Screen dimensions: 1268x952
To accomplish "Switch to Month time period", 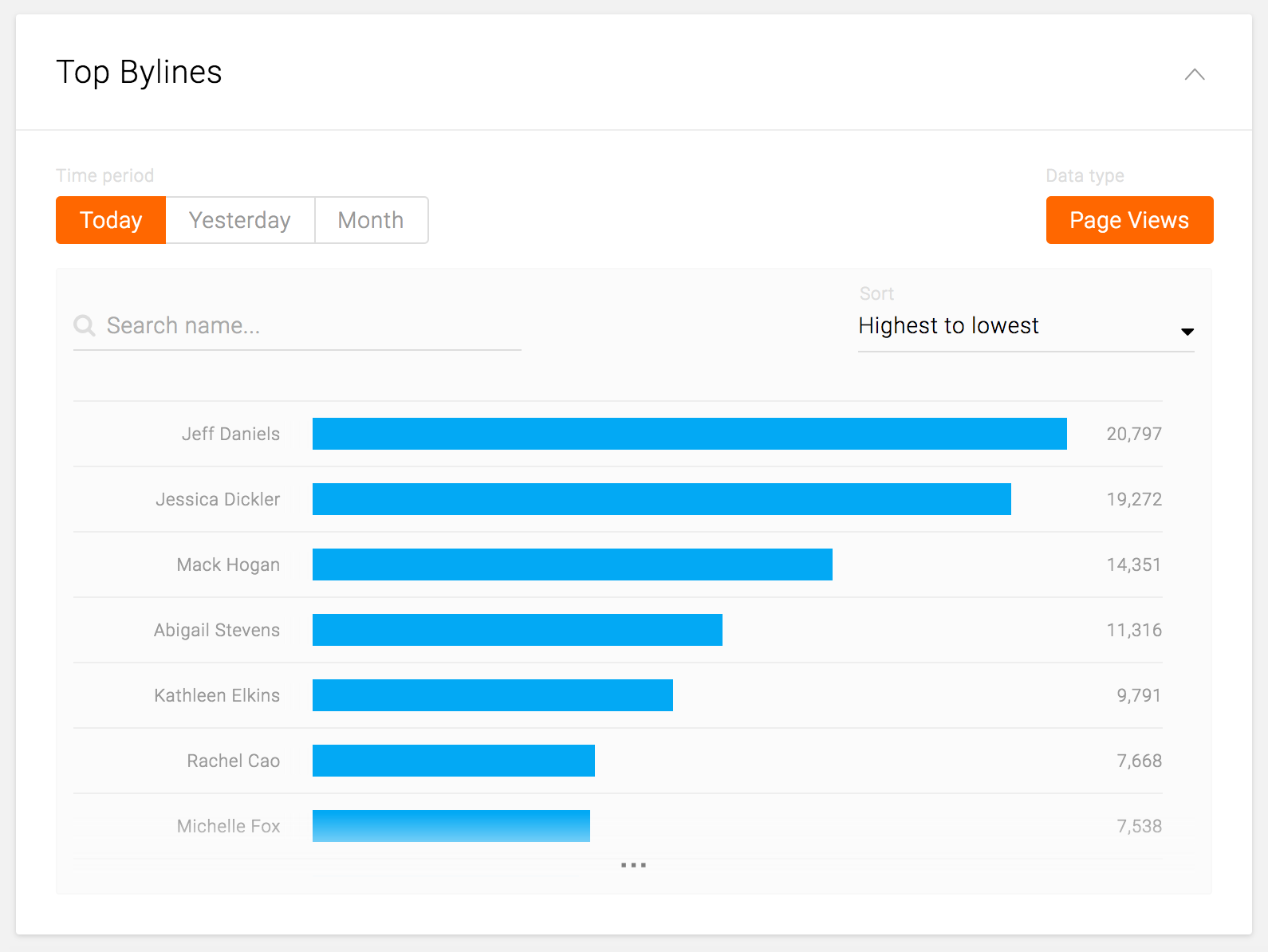I will pos(371,220).
